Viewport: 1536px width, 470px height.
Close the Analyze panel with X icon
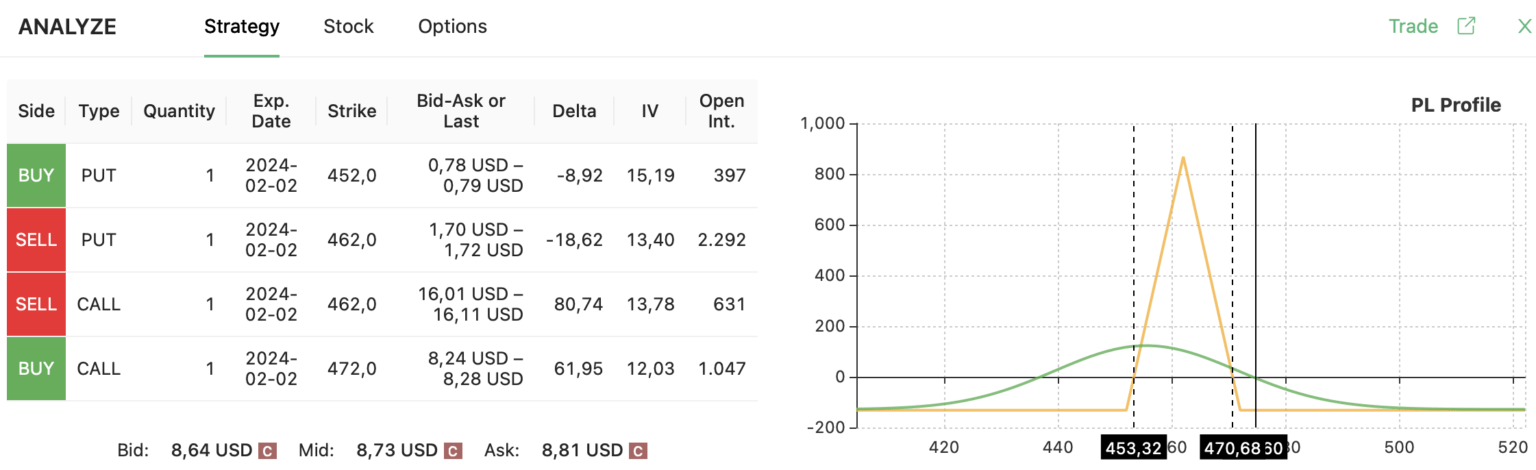(x=1524, y=27)
